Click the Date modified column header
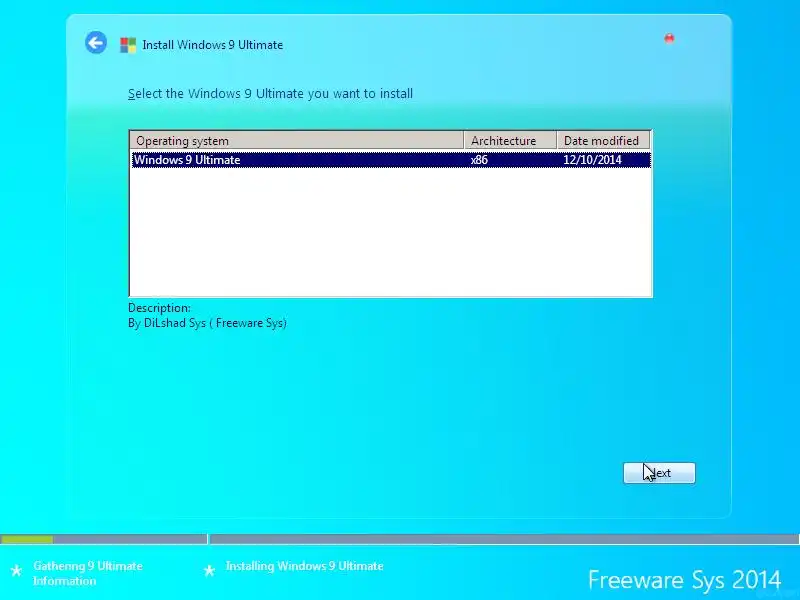This screenshot has width=800, height=600. (604, 140)
